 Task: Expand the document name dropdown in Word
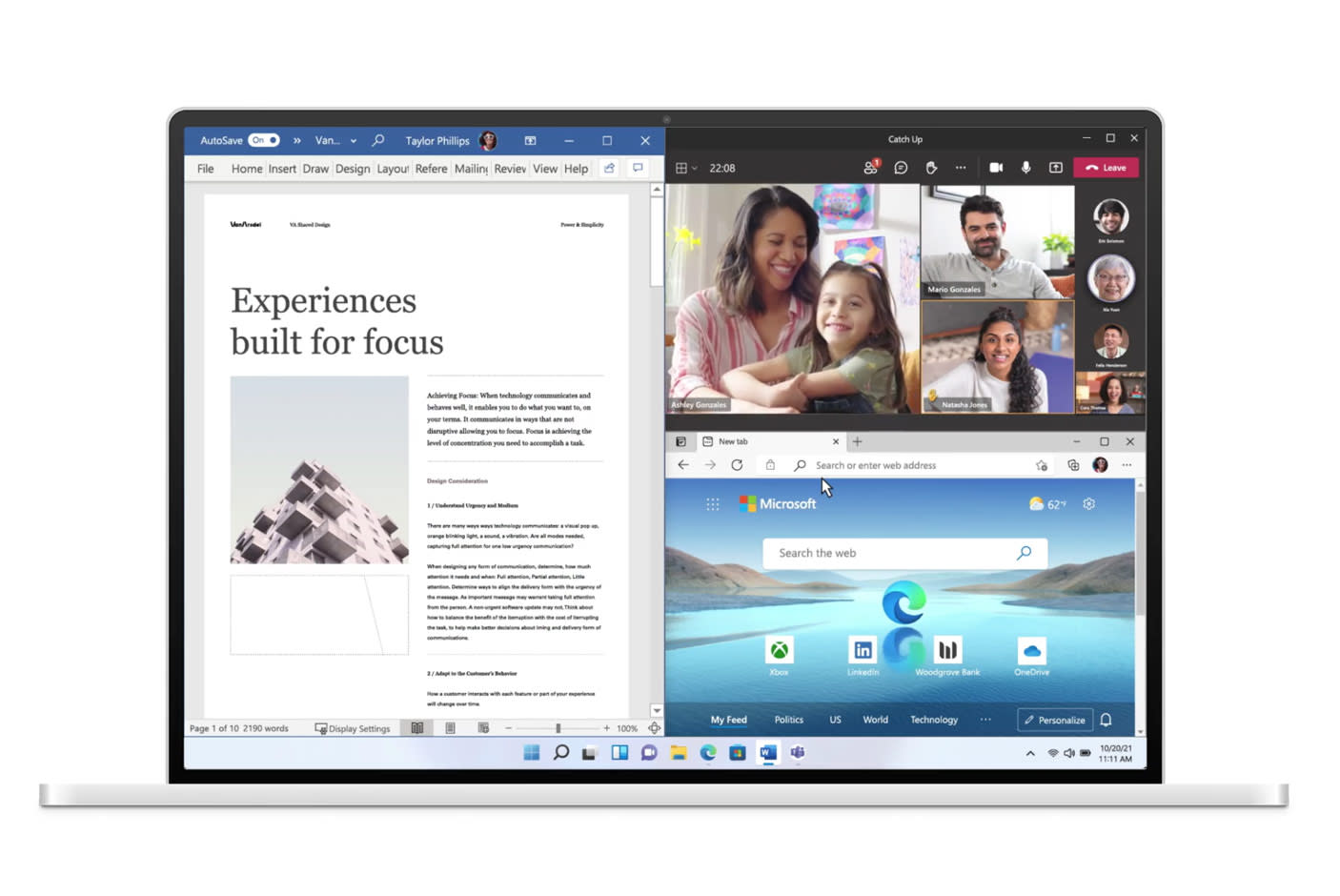tap(354, 141)
